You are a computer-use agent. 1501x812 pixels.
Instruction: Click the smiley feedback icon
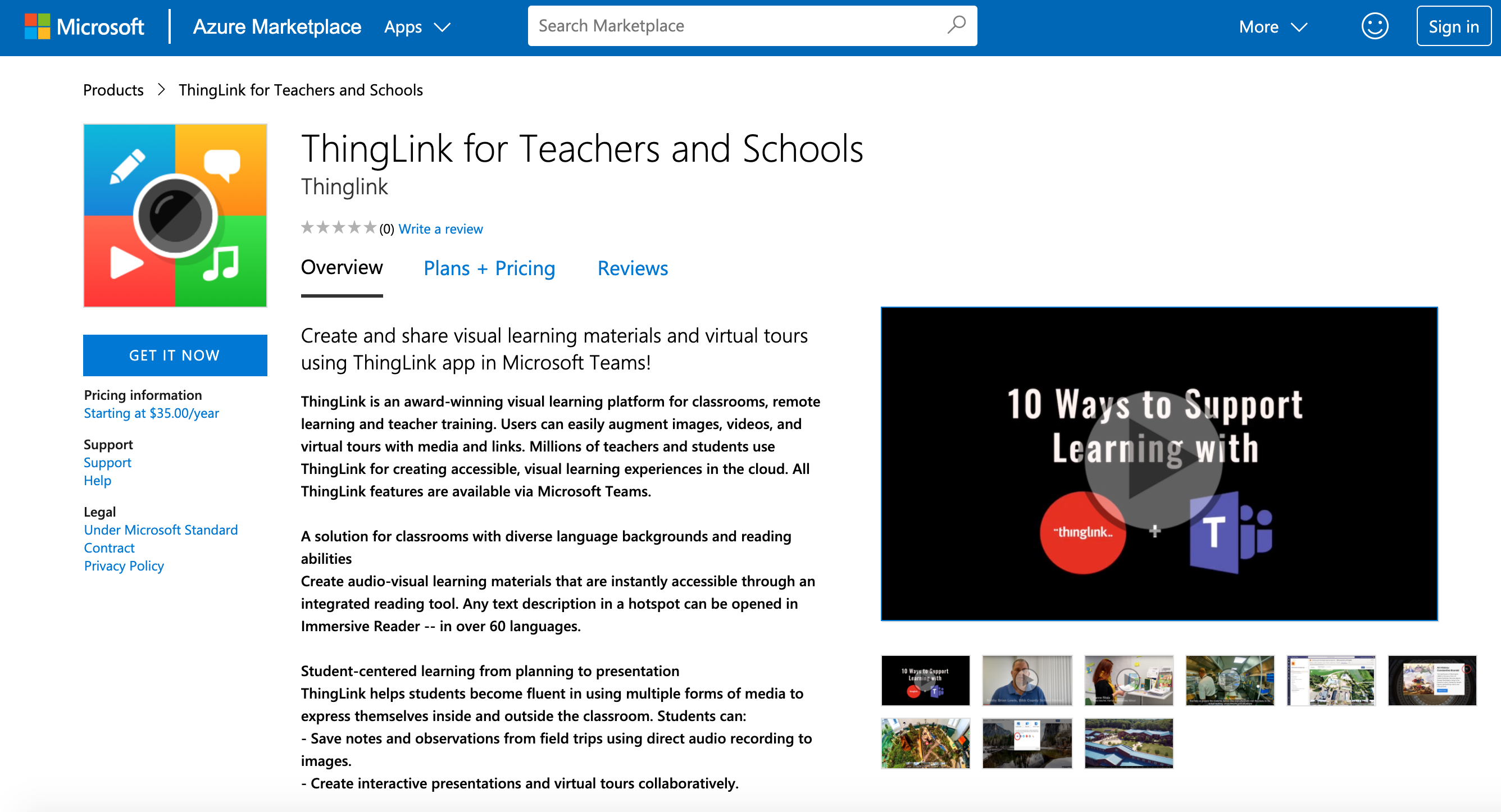(1375, 26)
